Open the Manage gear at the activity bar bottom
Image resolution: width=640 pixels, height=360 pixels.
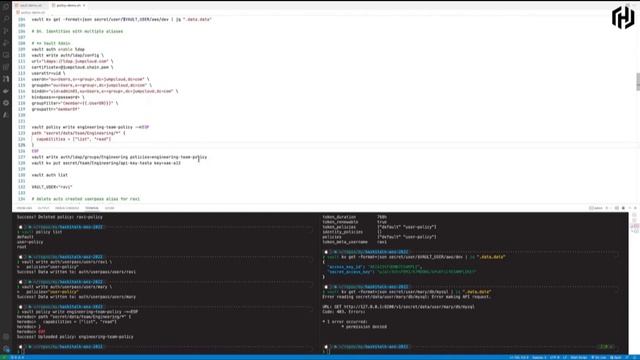(x=6, y=349)
